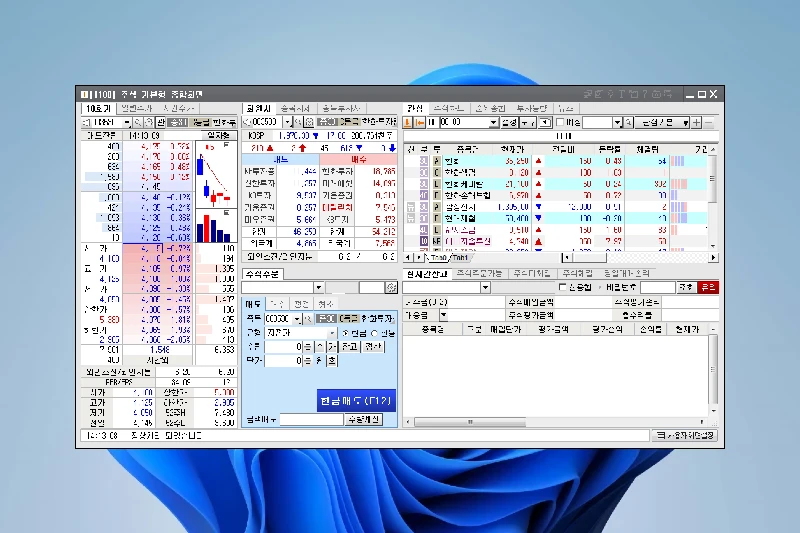Click the query button left of the red button
This screenshot has width=800, height=533.
click(686, 287)
